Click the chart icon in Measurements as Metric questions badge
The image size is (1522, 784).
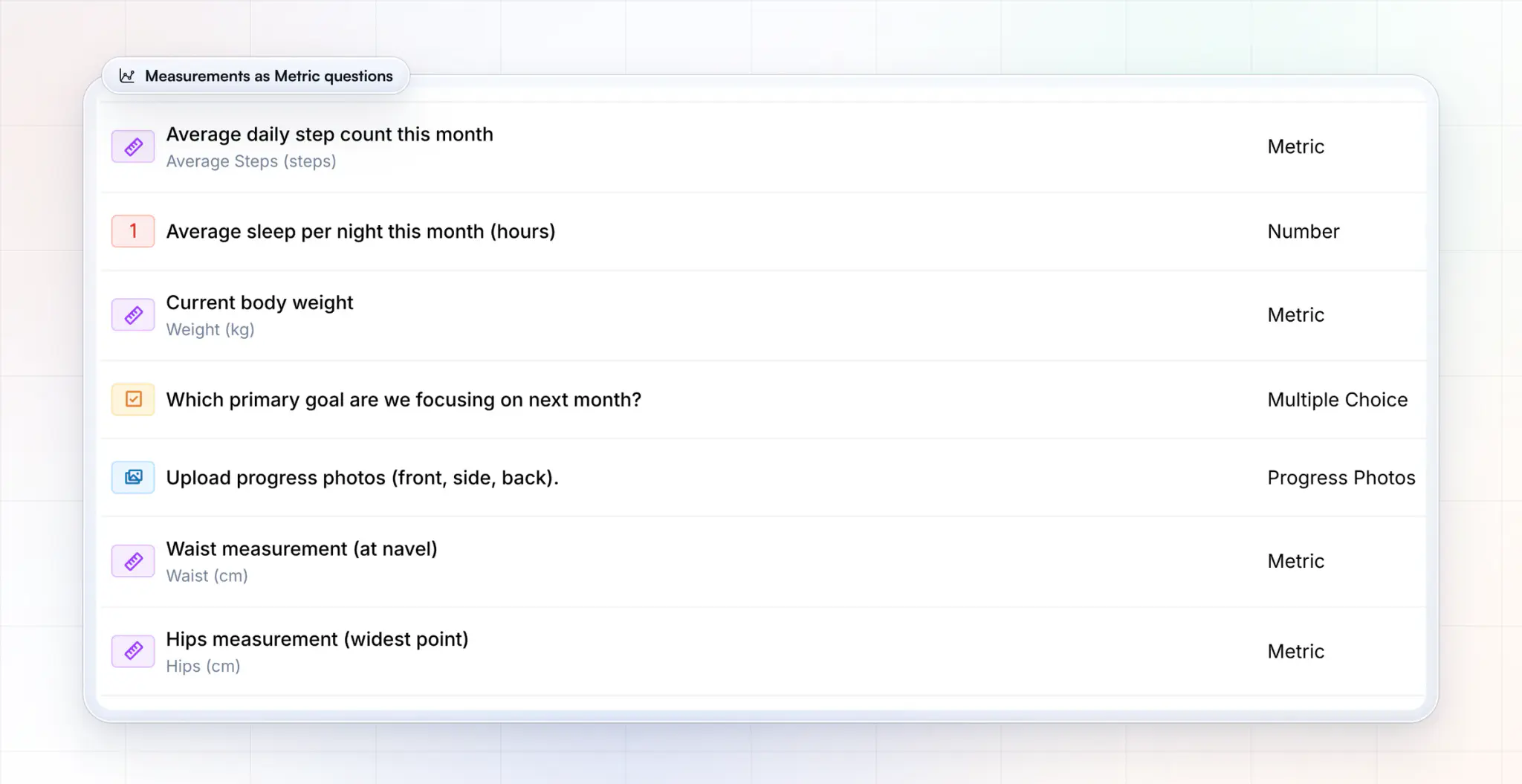(127, 76)
